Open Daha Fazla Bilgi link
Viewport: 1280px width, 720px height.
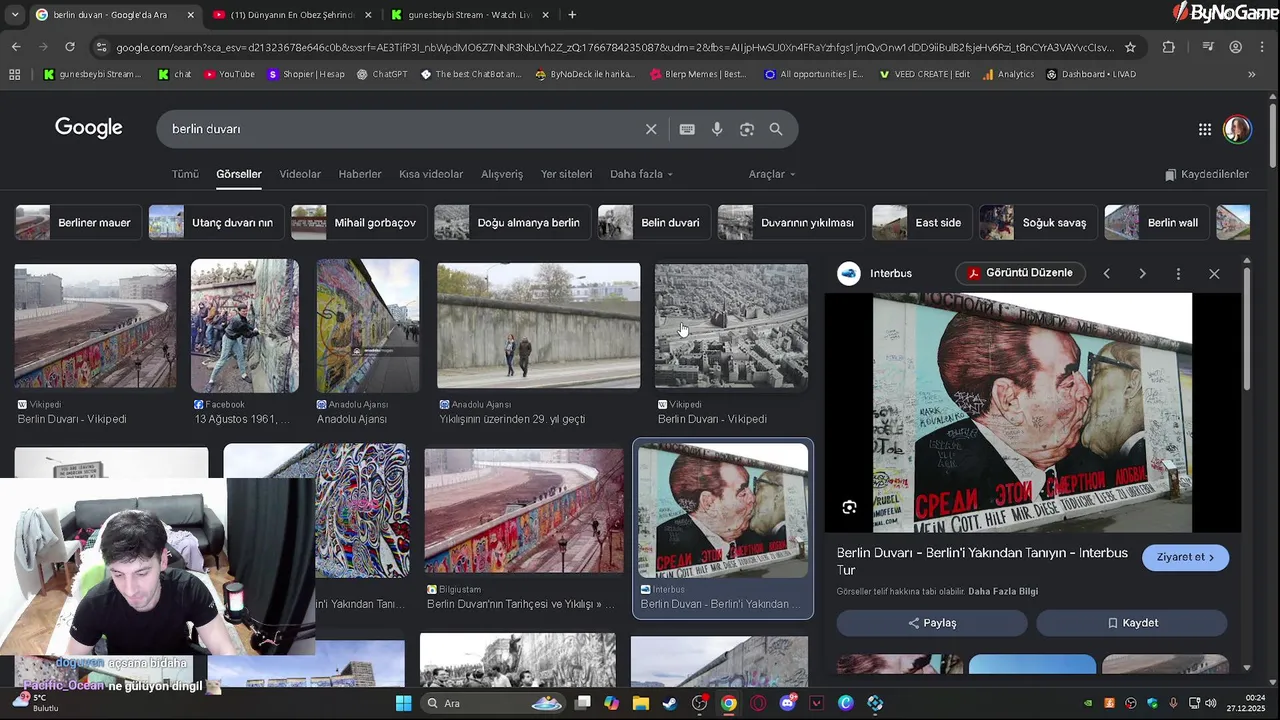(x=1003, y=591)
